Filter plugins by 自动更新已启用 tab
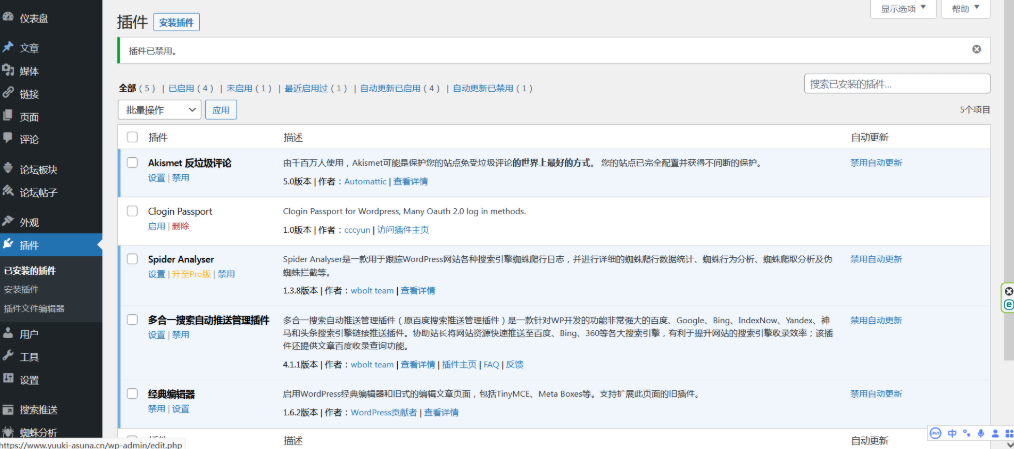1014x449 pixels. click(390, 88)
